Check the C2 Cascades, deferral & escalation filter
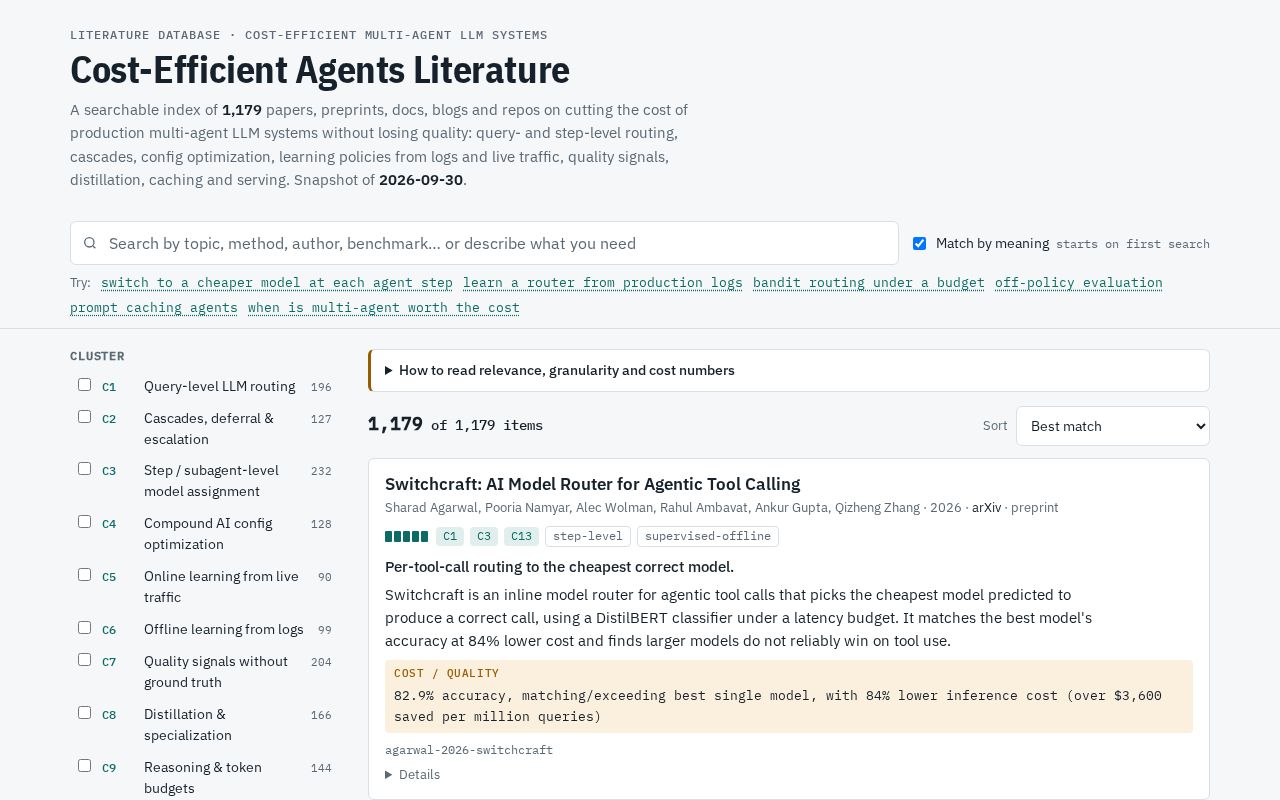The image size is (1280, 800). pyautogui.click(x=84, y=417)
